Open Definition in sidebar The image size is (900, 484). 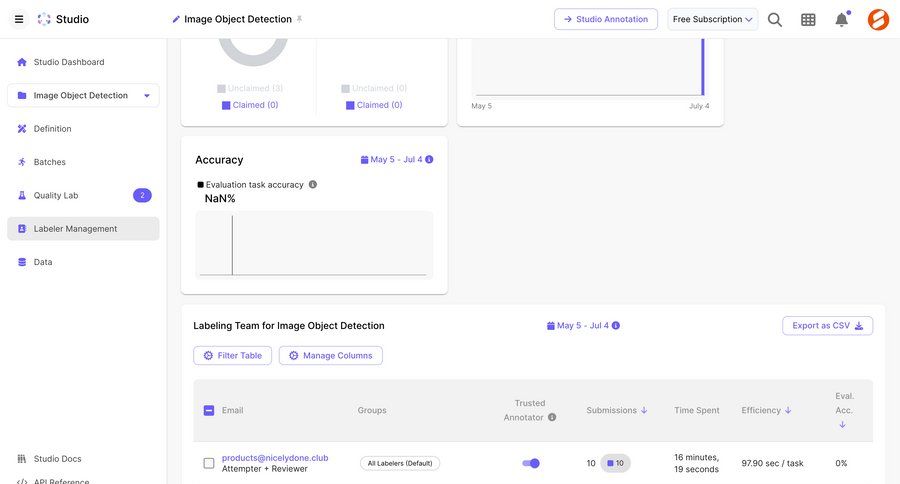(x=83, y=129)
